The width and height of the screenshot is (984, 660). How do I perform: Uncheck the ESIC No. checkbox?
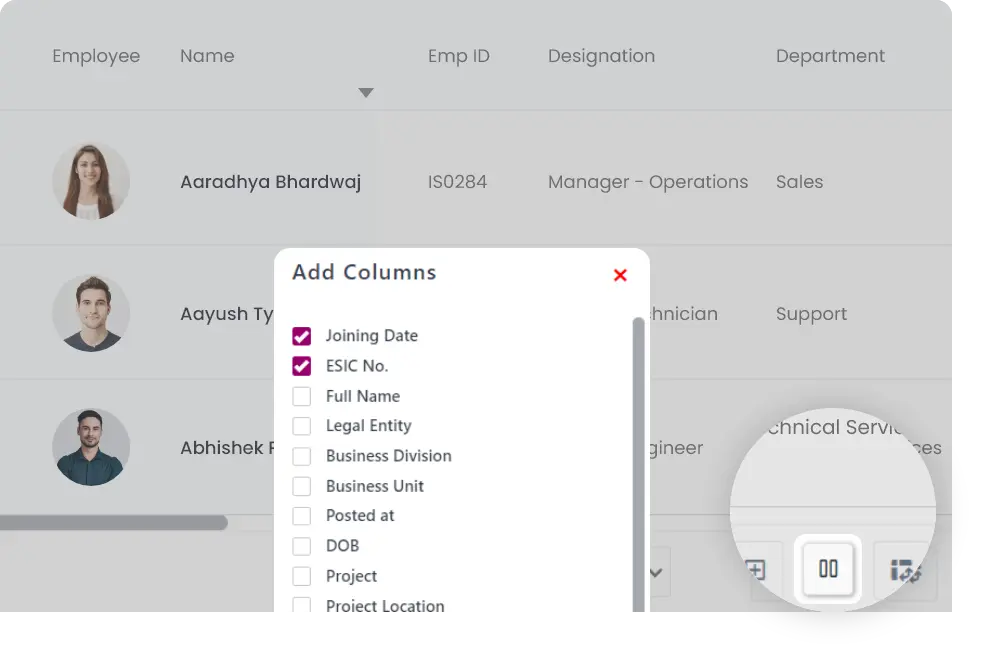(x=302, y=366)
